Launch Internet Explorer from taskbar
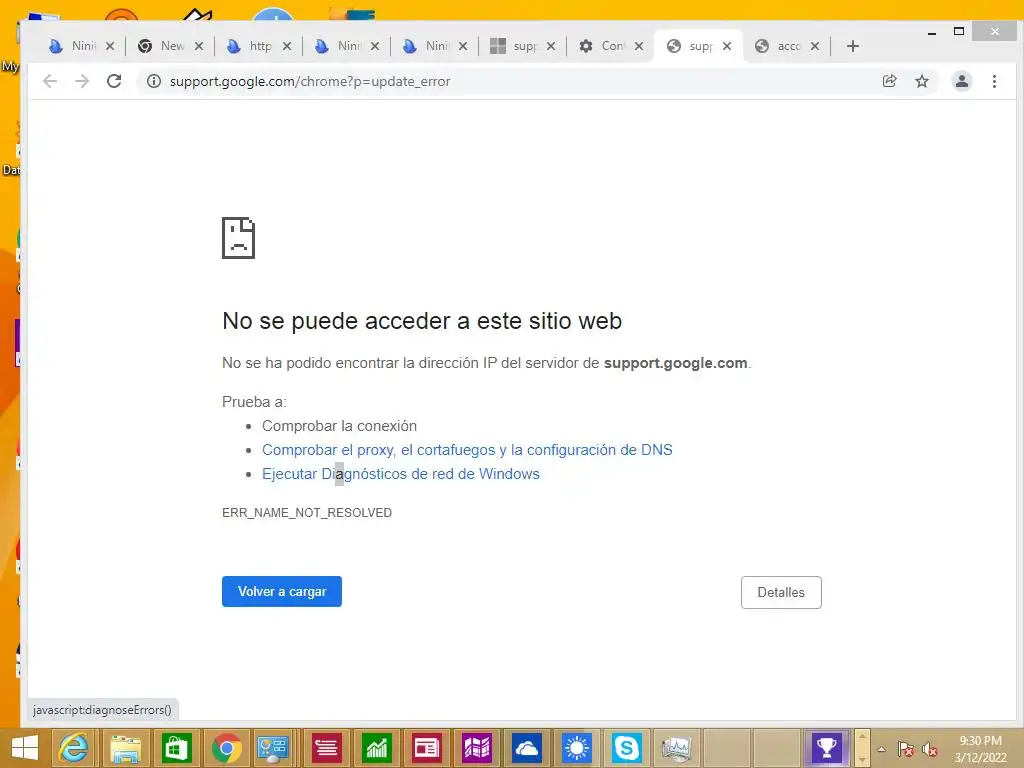1024x768 pixels. coord(73,748)
